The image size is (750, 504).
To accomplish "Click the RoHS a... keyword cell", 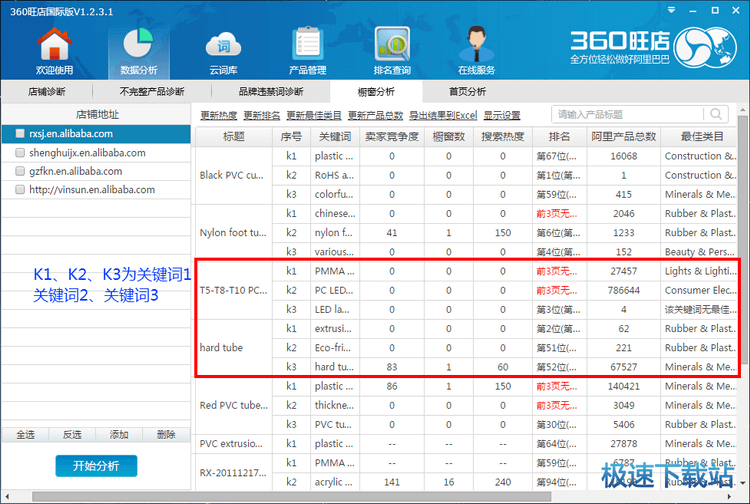I will tap(335, 175).
